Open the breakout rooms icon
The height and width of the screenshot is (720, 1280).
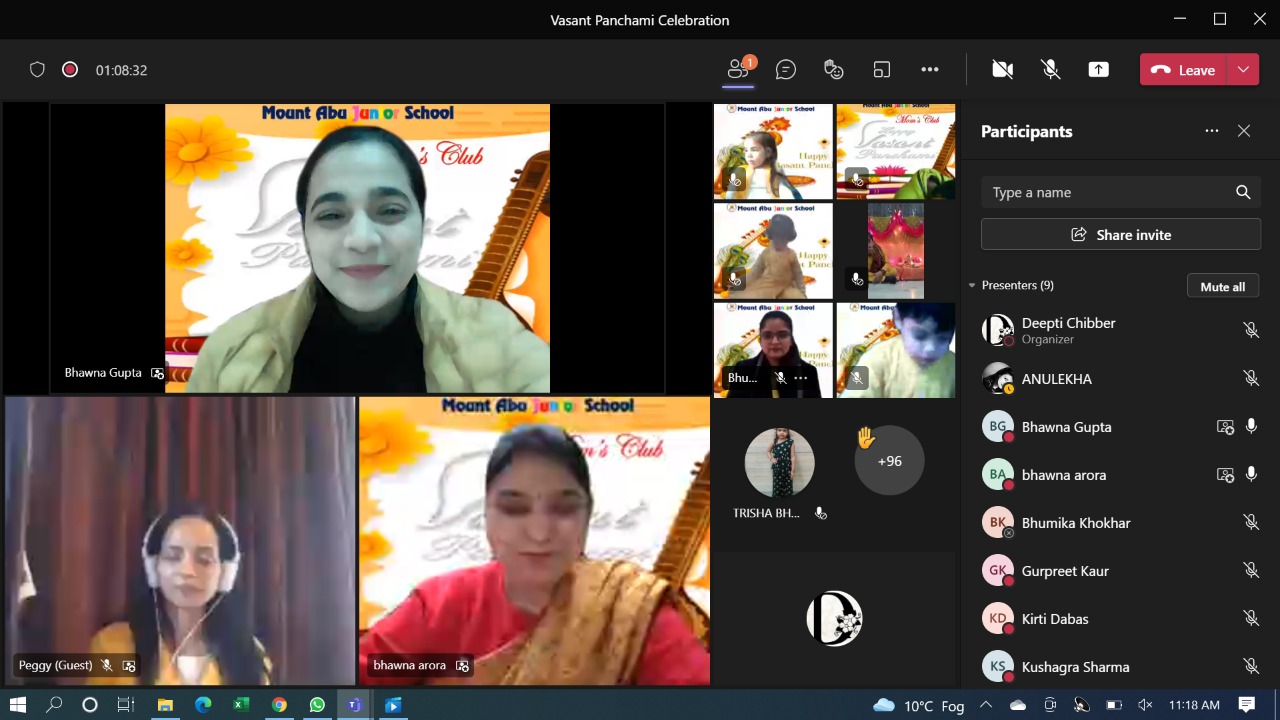(881, 69)
